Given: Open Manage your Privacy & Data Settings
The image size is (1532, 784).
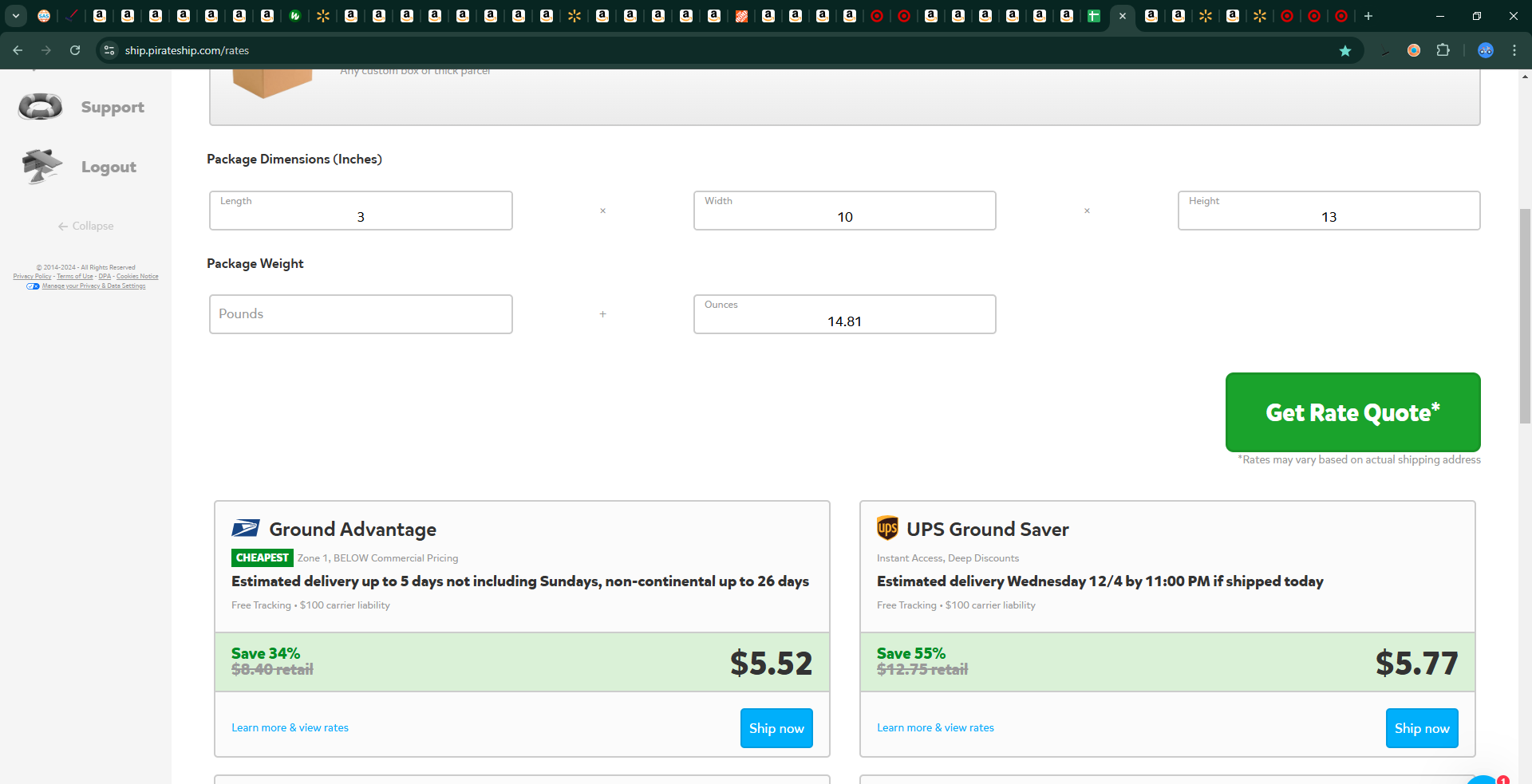Looking at the screenshot, I should point(93,286).
